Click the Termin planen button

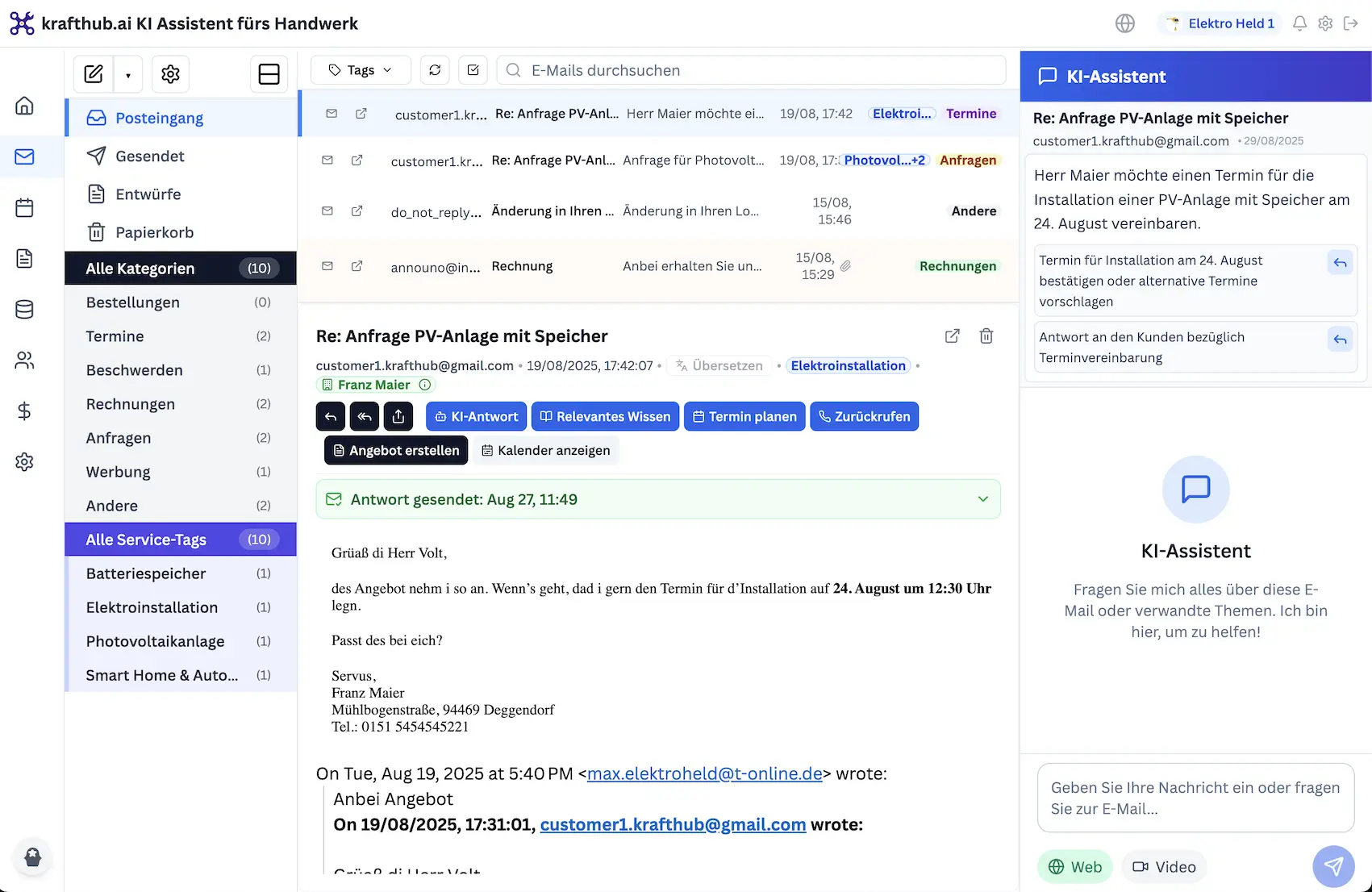coord(744,416)
